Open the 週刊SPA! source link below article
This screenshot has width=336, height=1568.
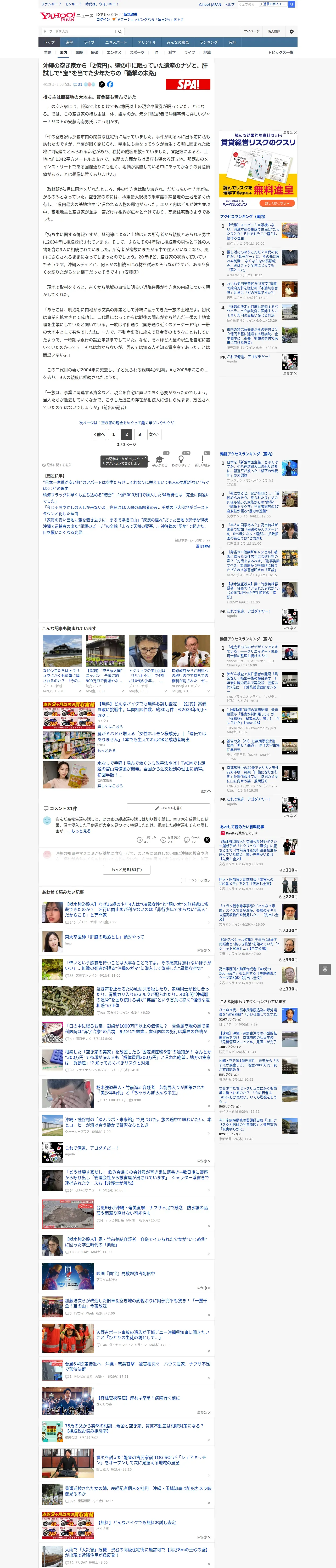(203, 547)
